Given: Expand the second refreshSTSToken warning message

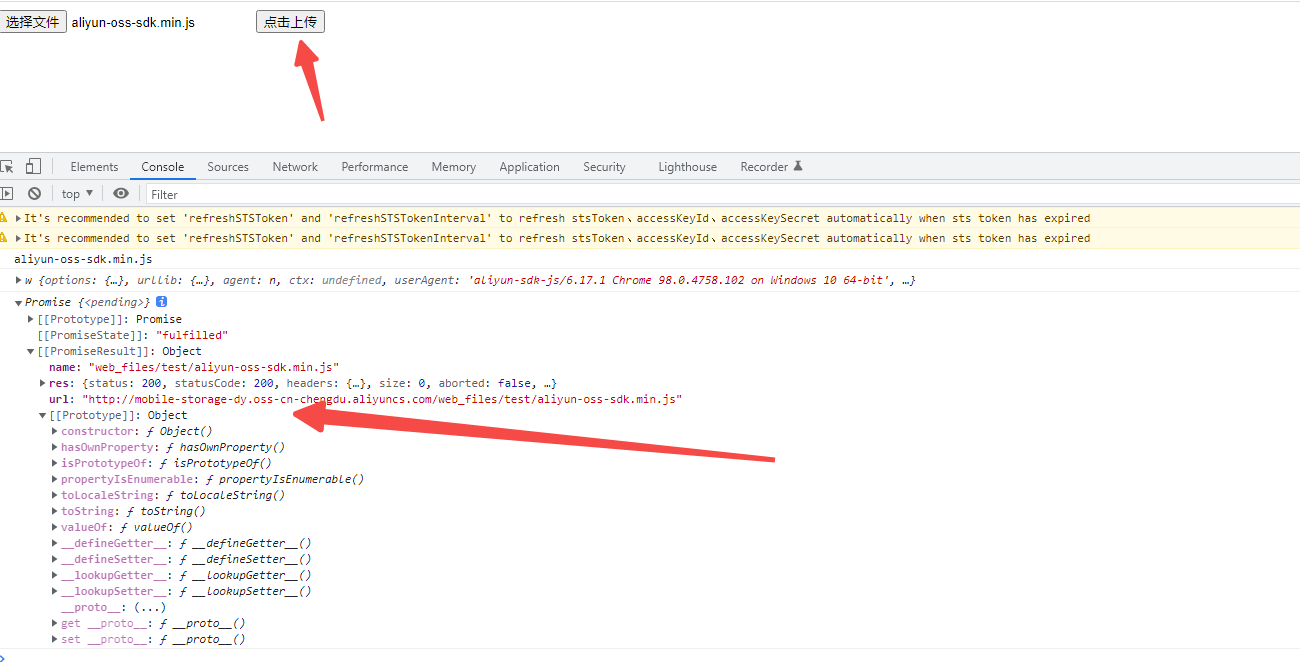Looking at the screenshot, I should click(18, 238).
